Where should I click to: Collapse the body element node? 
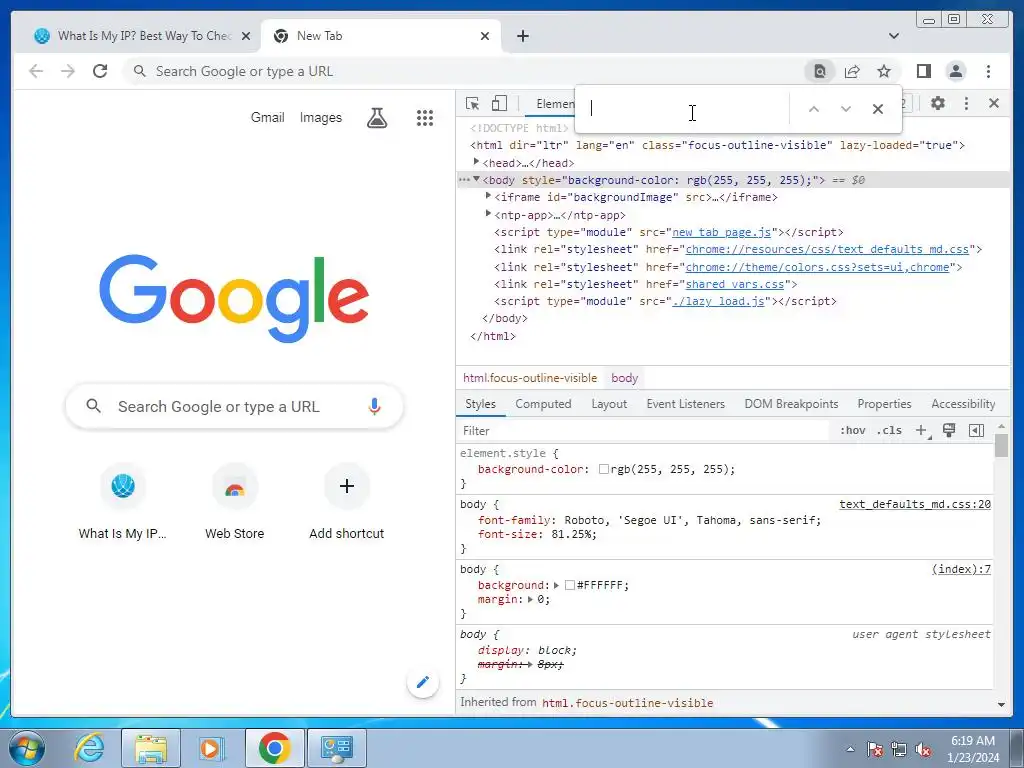click(x=476, y=180)
